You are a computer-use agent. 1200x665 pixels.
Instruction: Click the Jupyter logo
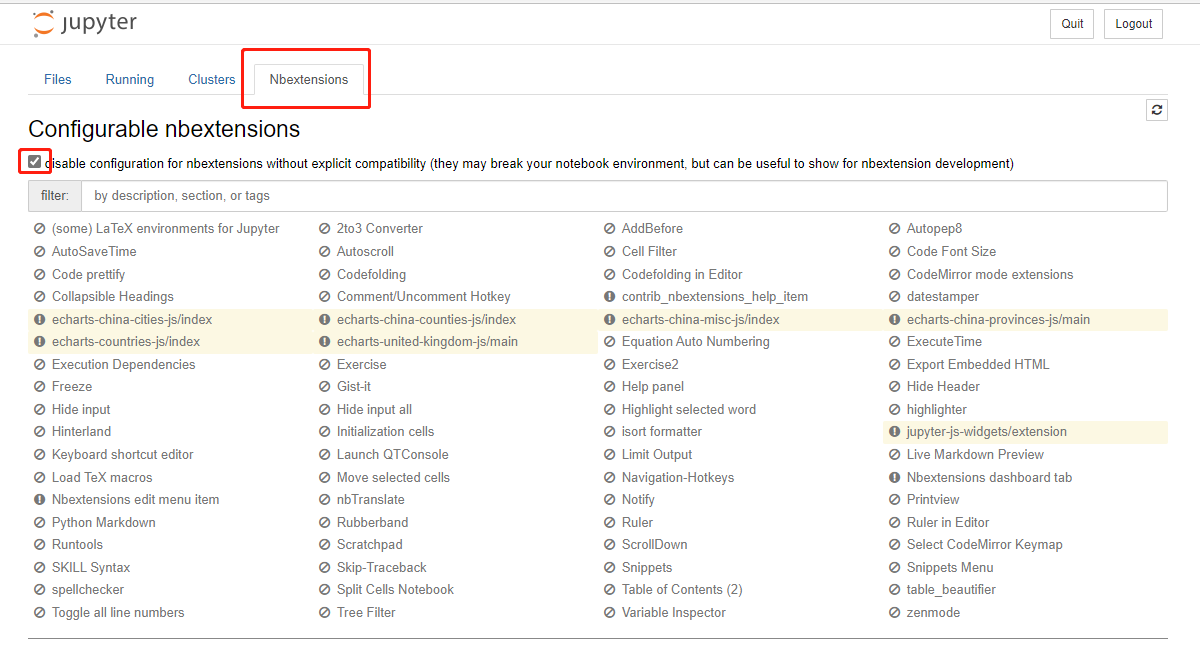84,23
